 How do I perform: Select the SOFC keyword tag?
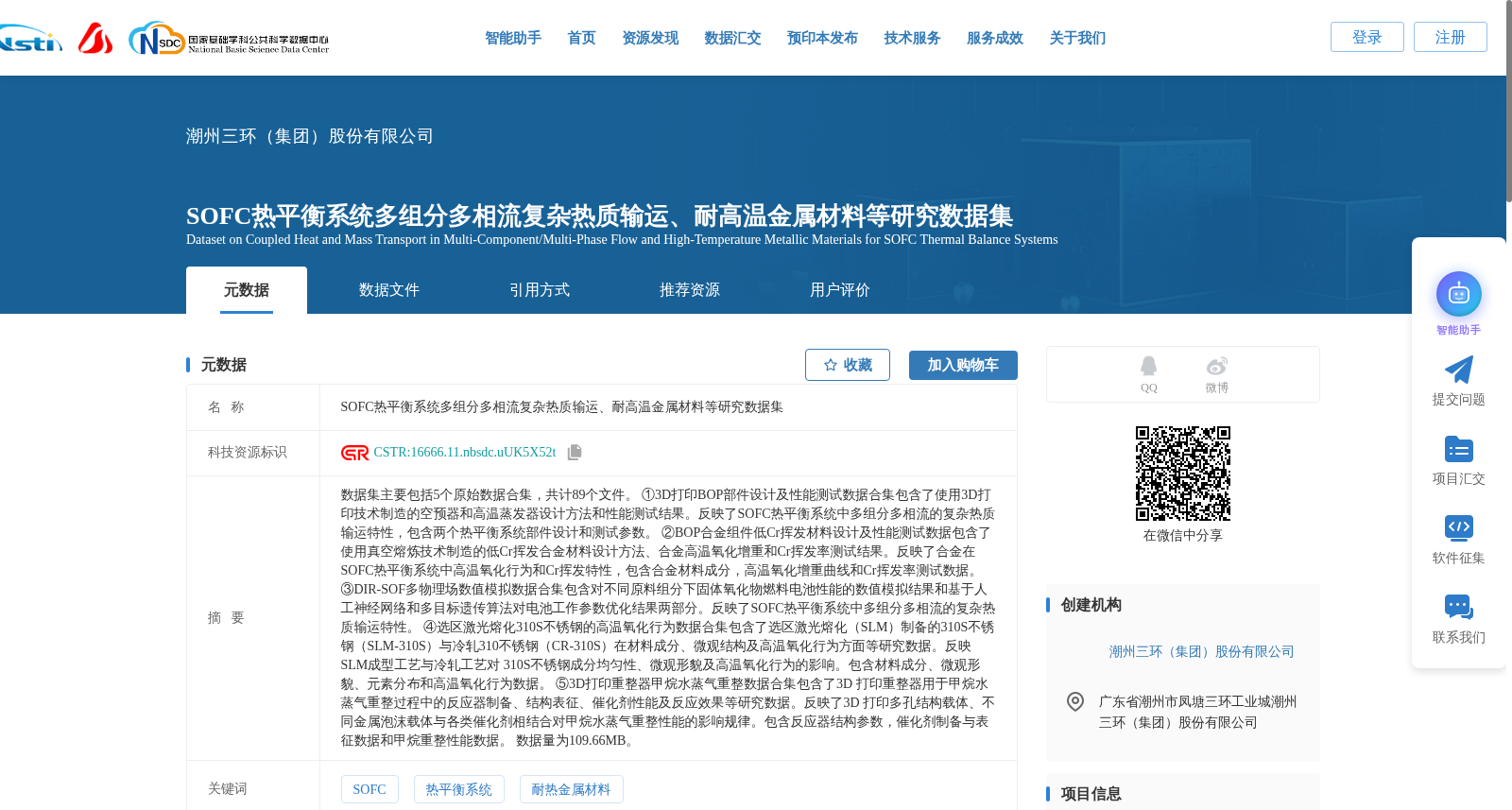coord(369,789)
